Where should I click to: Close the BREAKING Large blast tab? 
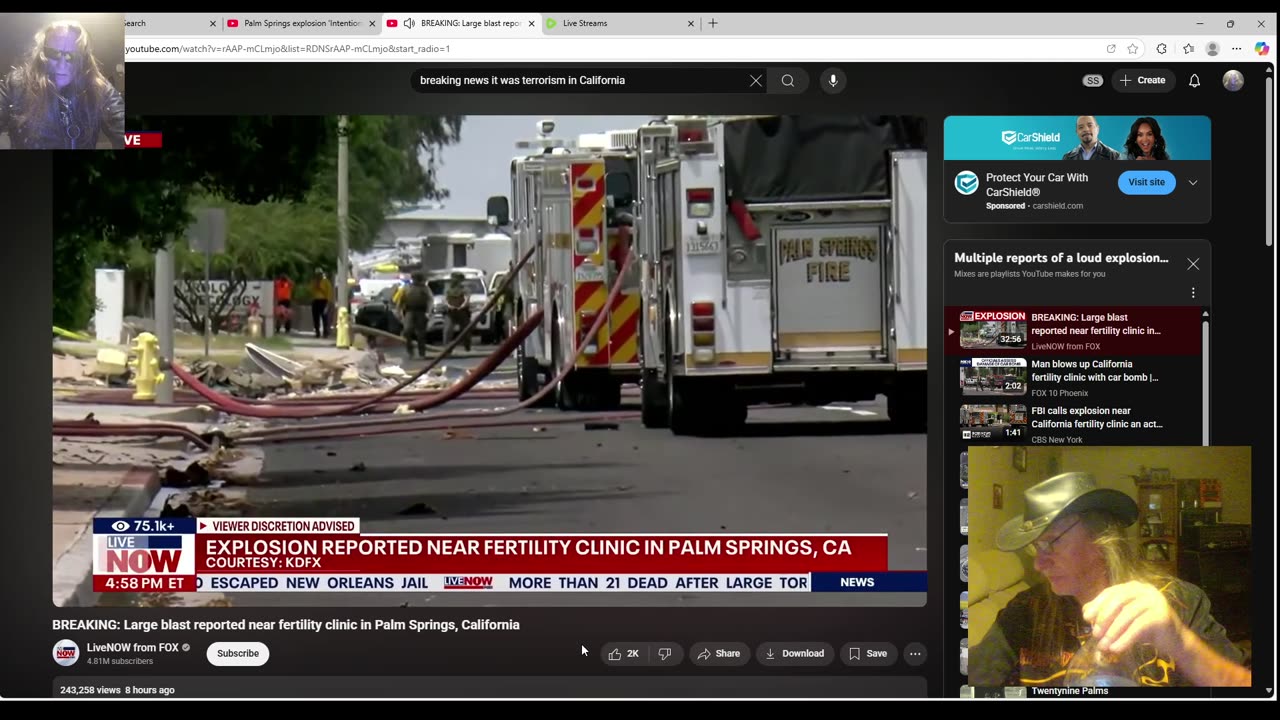pyautogui.click(x=531, y=23)
